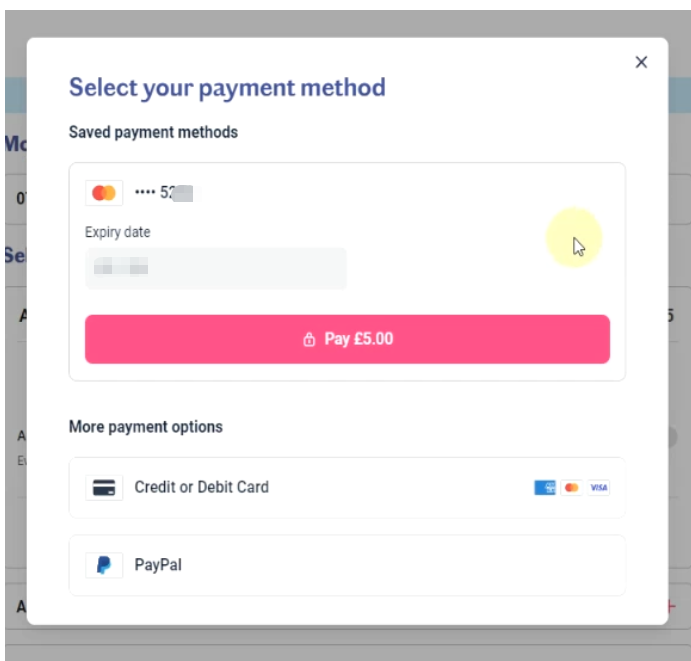Image resolution: width=691 pixels, height=661 pixels.
Task: Click the American Express logo icon
Action: (545, 487)
